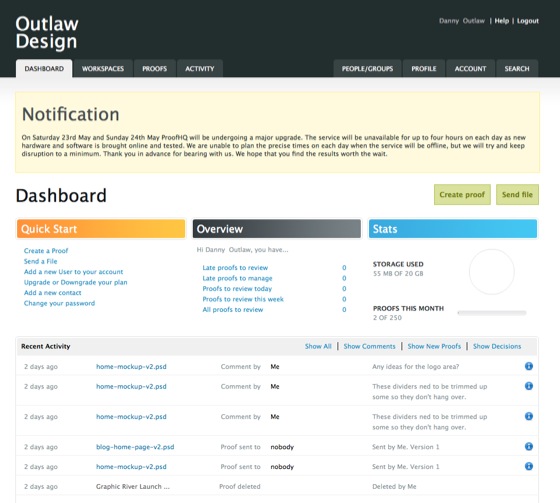Open info icon for 'Any ideas for the logo area?' comment

(x=529, y=366)
